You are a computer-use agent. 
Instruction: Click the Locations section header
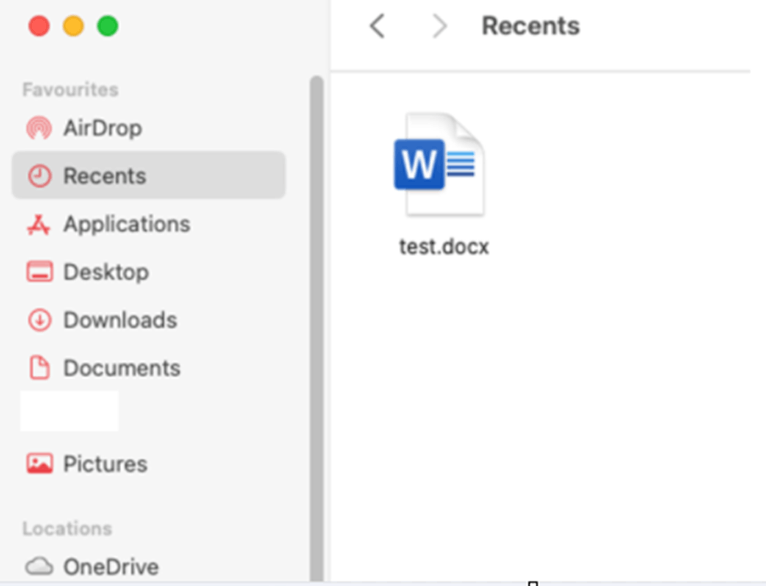point(67,529)
